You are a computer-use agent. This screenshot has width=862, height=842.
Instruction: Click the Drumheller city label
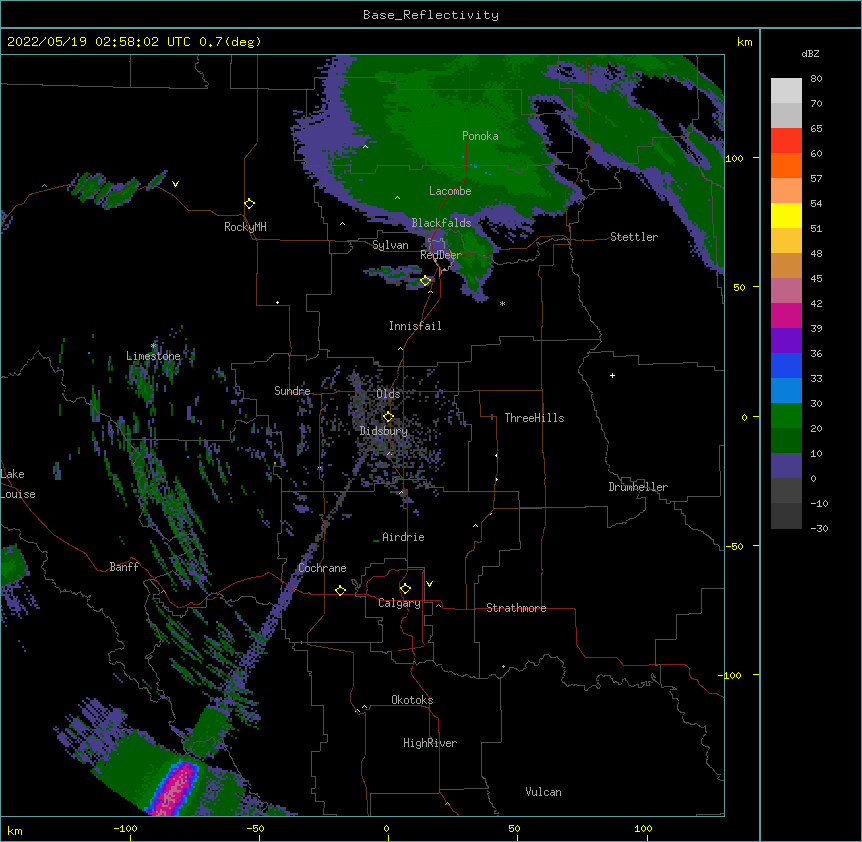pyautogui.click(x=638, y=487)
